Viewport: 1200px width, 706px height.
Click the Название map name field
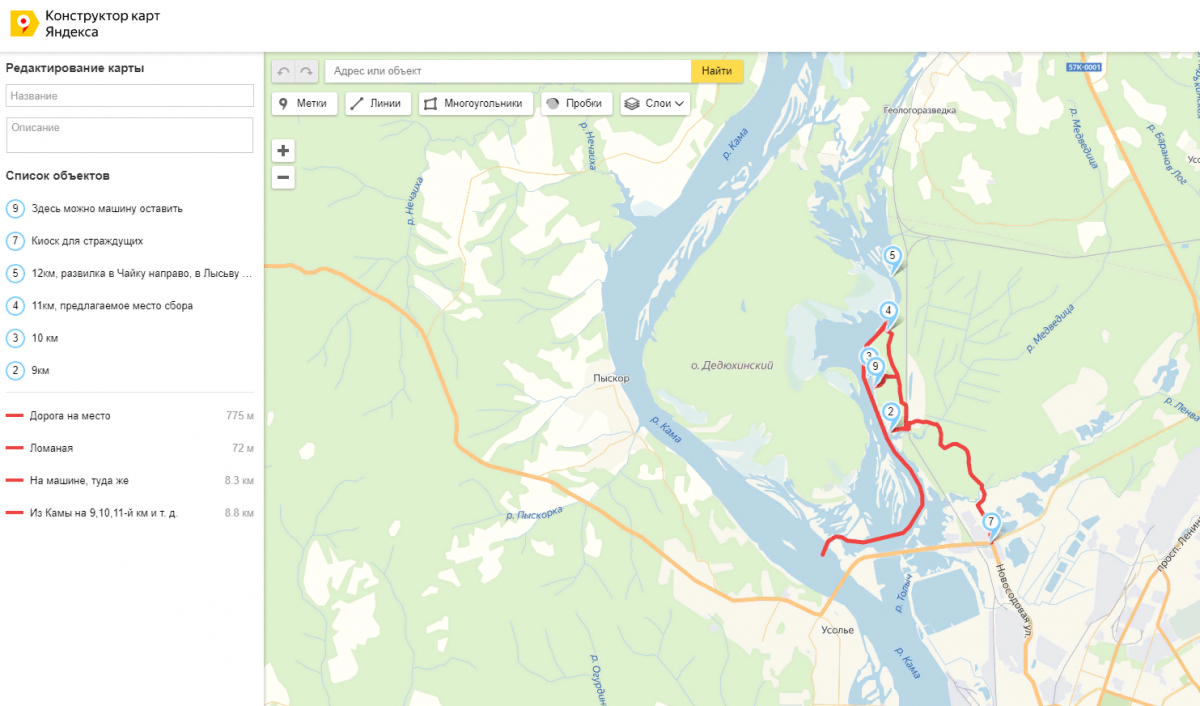pyautogui.click(x=130, y=95)
